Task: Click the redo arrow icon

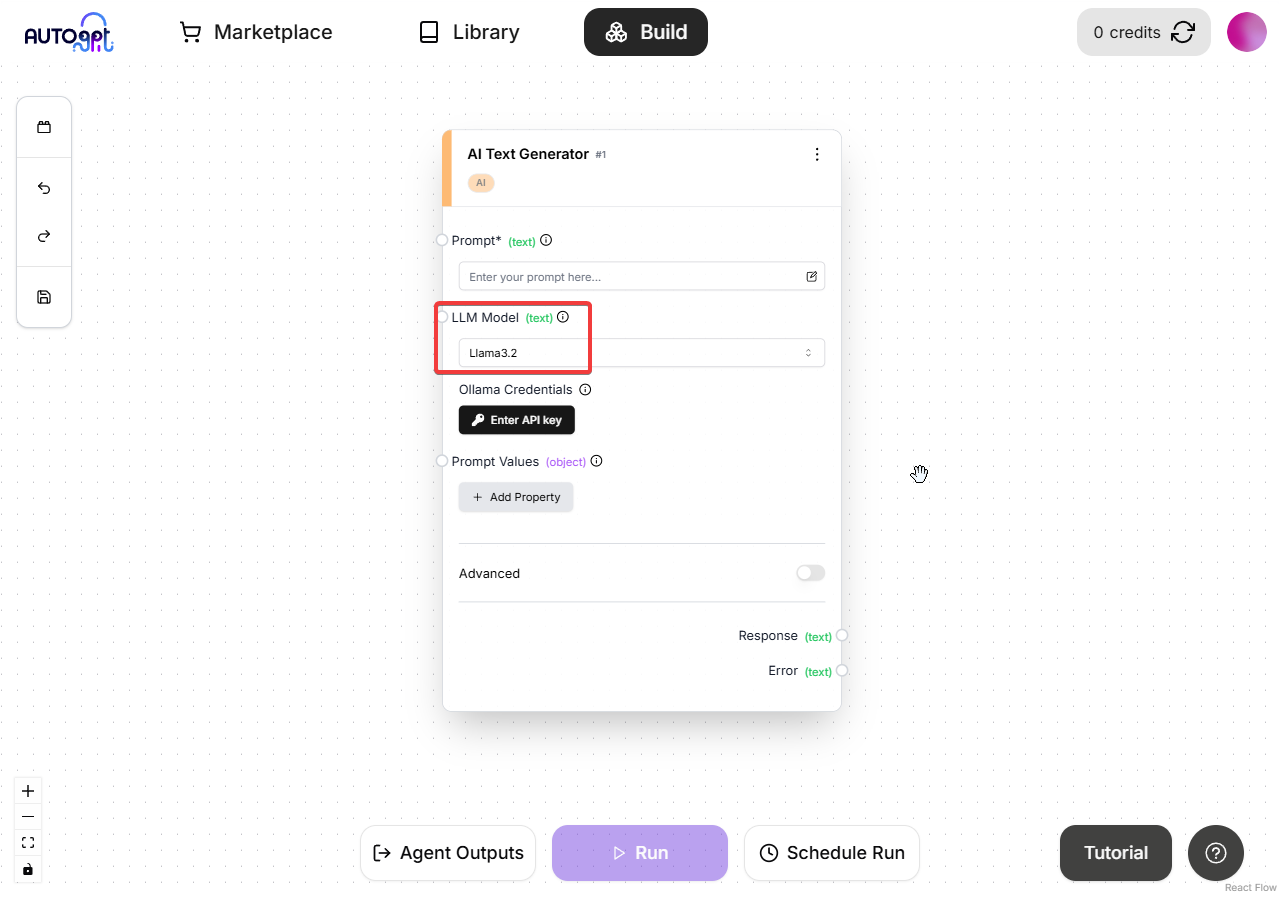Action: (44, 236)
